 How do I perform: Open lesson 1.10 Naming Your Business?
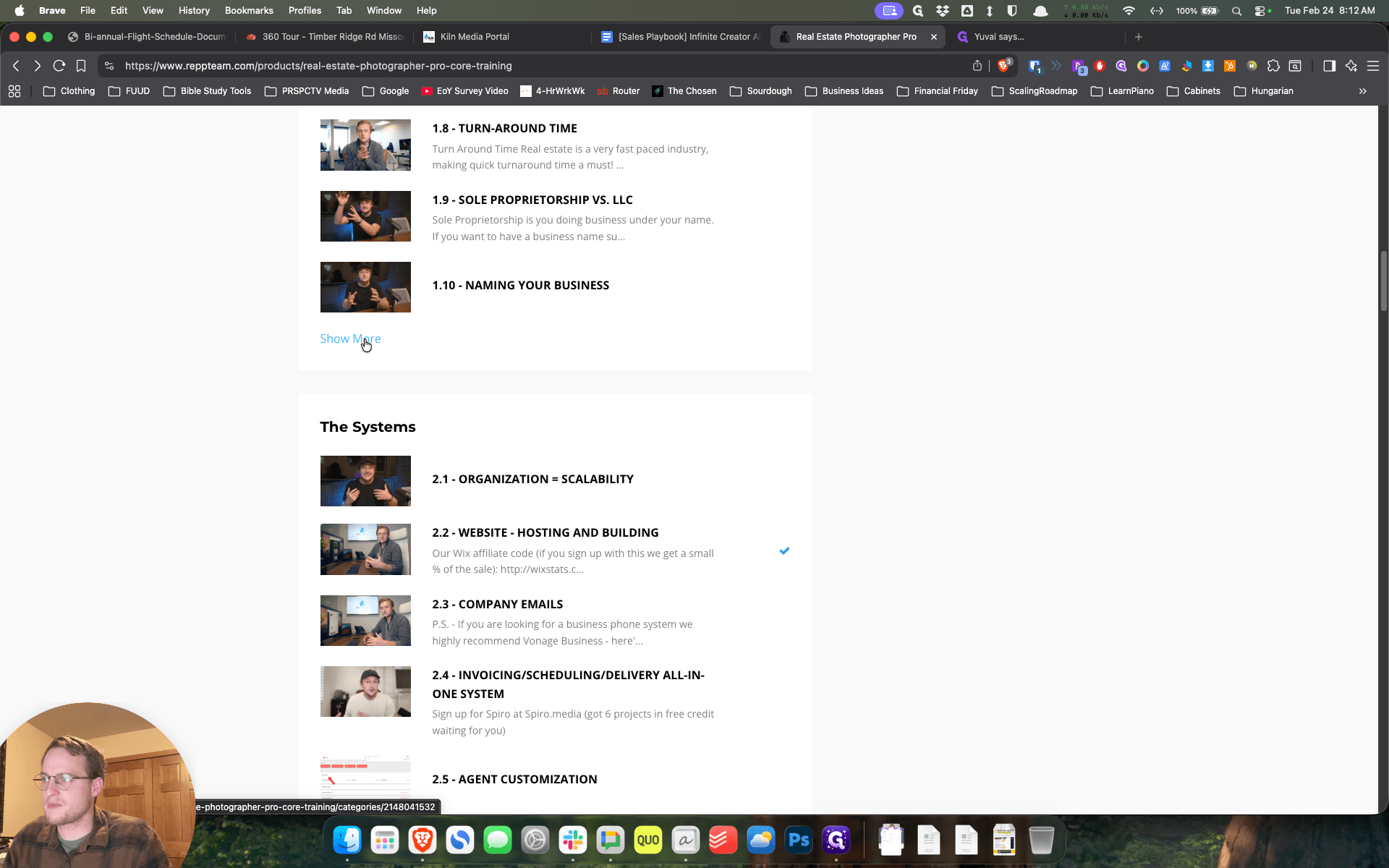tap(520, 285)
